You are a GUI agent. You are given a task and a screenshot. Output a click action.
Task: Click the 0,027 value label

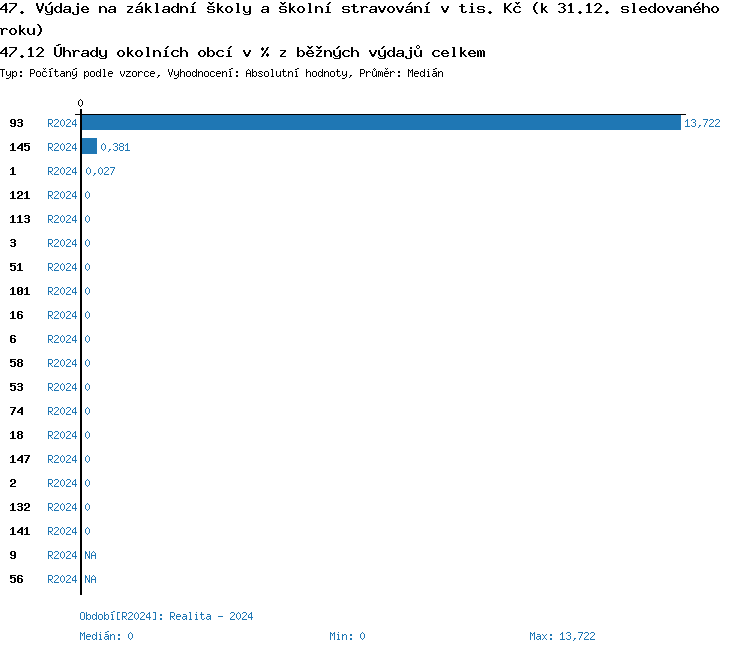click(x=100, y=171)
